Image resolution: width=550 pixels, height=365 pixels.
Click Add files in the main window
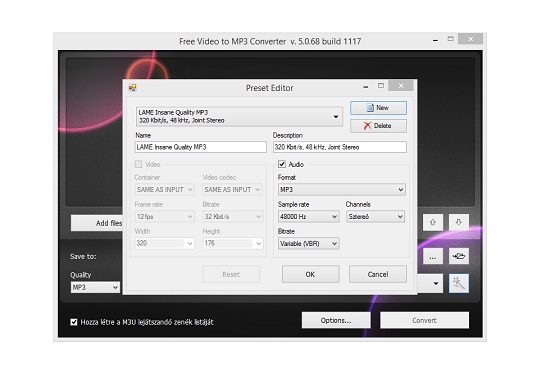point(97,223)
